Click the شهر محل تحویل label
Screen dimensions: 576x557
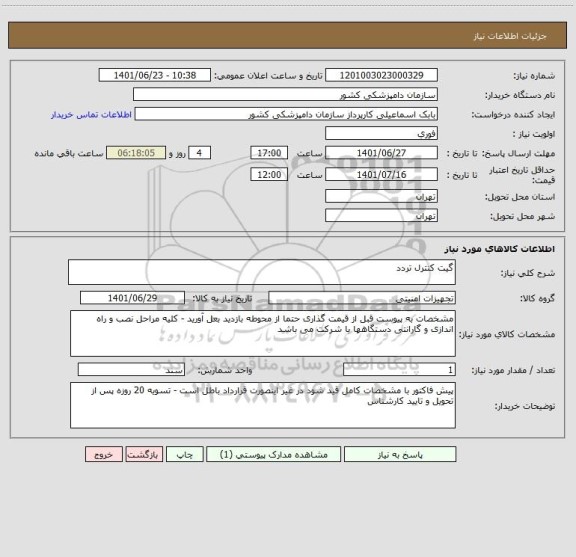point(522,216)
